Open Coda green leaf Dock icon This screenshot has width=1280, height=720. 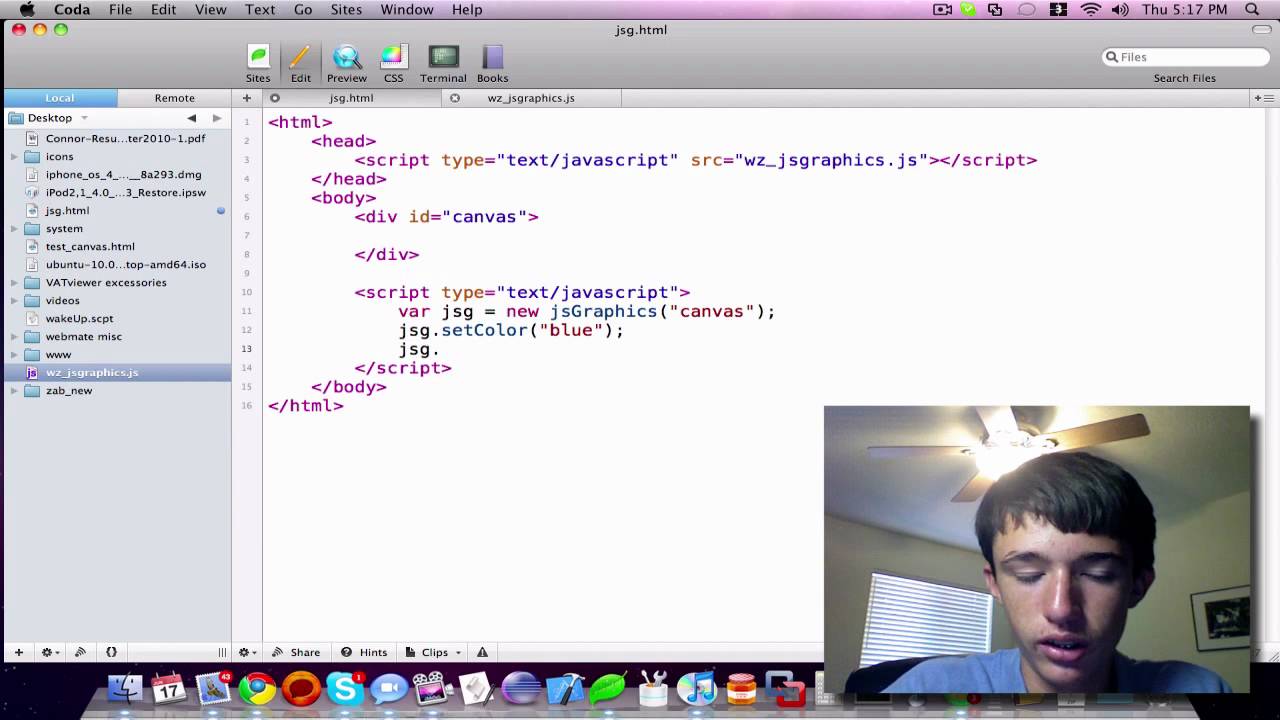pyautogui.click(x=609, y=688)
